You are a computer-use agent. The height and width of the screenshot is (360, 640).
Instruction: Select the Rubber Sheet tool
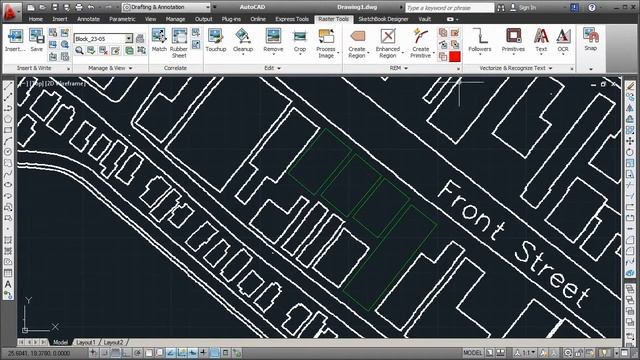[x=179, y=43]
